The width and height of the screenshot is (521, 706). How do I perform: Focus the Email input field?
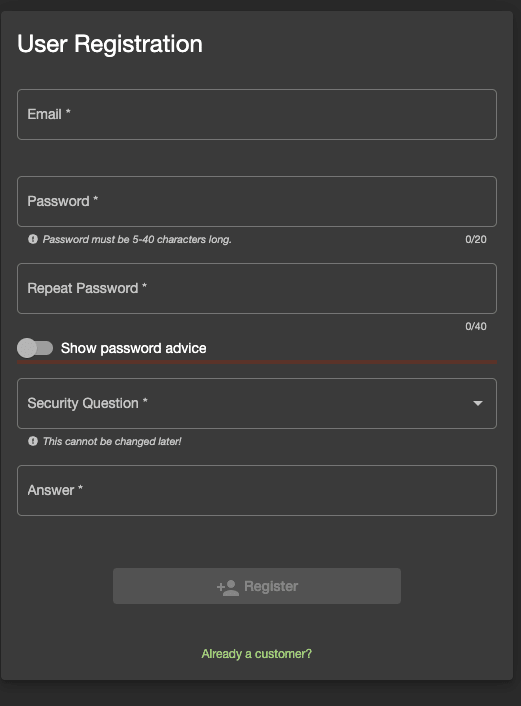(x=257, y=114)
